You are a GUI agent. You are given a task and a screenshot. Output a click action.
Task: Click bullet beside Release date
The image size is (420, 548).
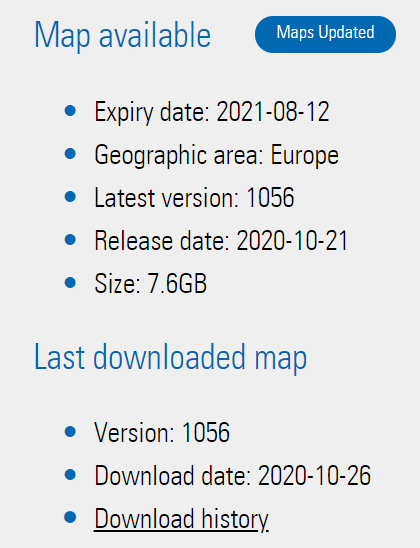70,239
